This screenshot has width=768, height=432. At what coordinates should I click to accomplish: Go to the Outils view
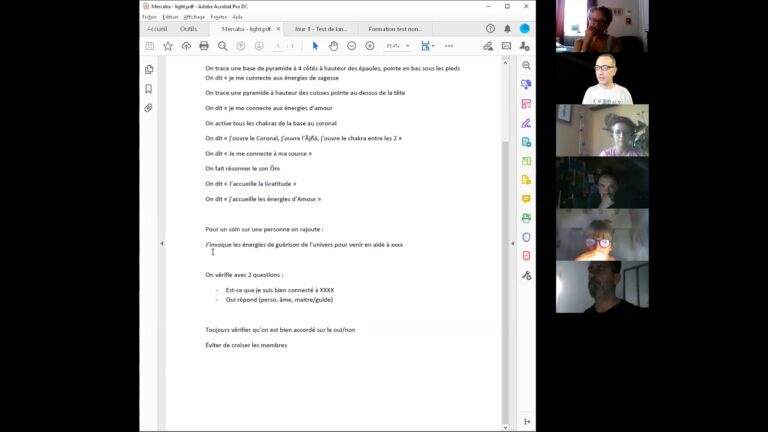[x=188, y=29]
